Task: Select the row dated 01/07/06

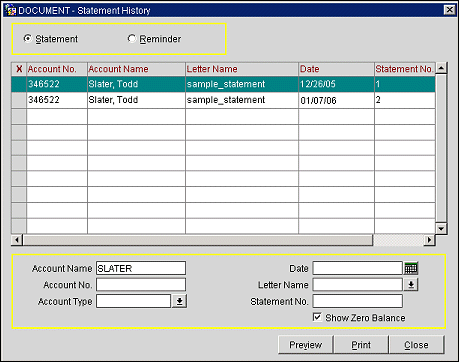Action: click(x=223, y=100)
